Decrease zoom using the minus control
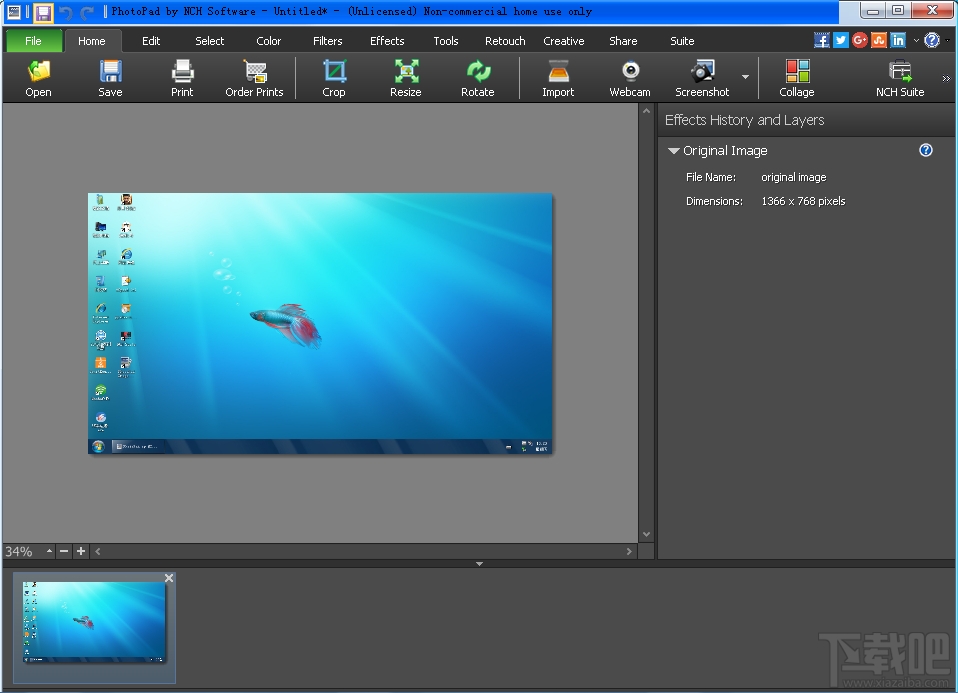The height and width of the screenshot is (693, 958). pyautogui.click(x=64, y=551)
